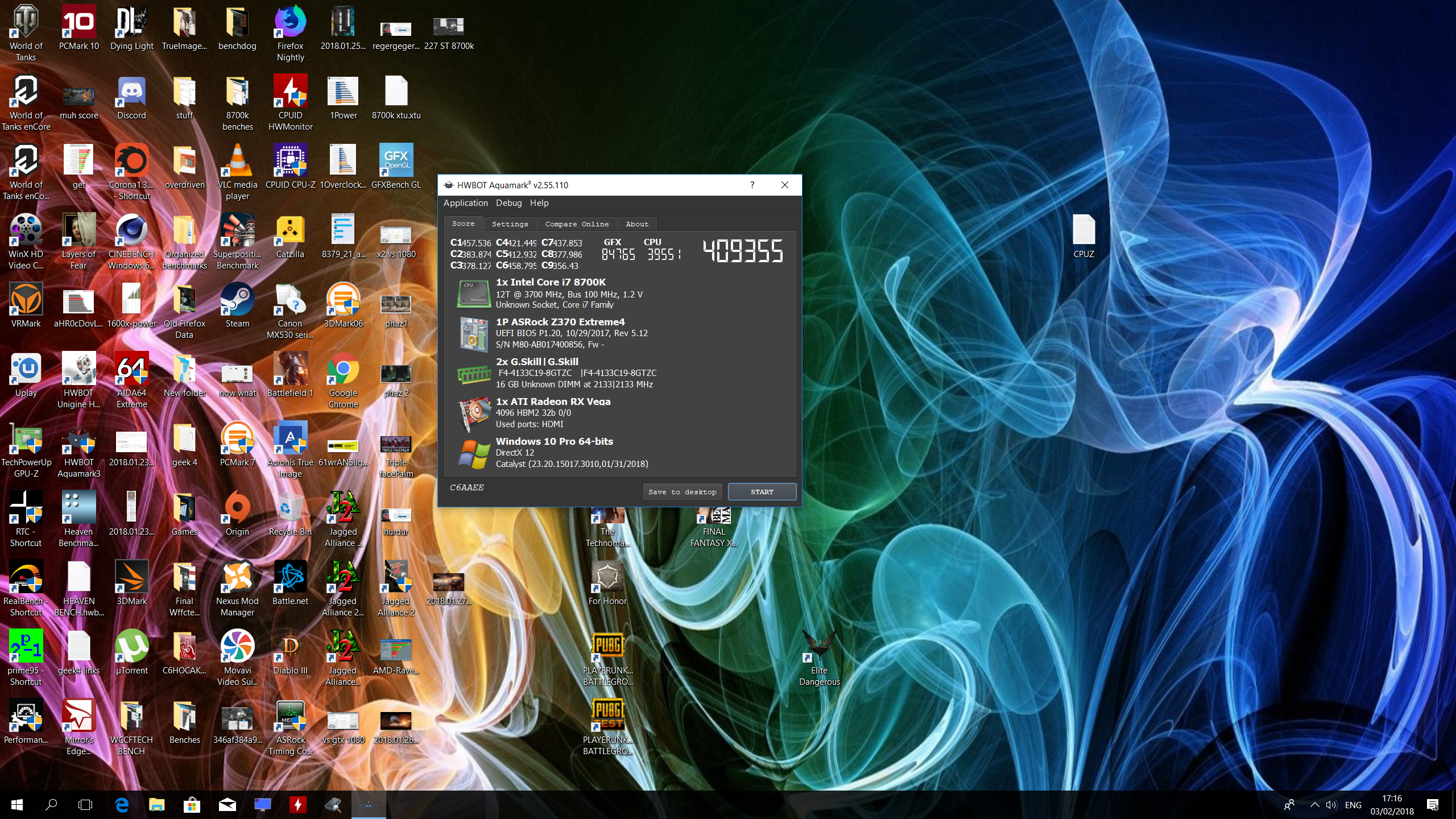Click the Windows 10 Pro logo icon
The image size is (1456, 819).
point(474,453)
